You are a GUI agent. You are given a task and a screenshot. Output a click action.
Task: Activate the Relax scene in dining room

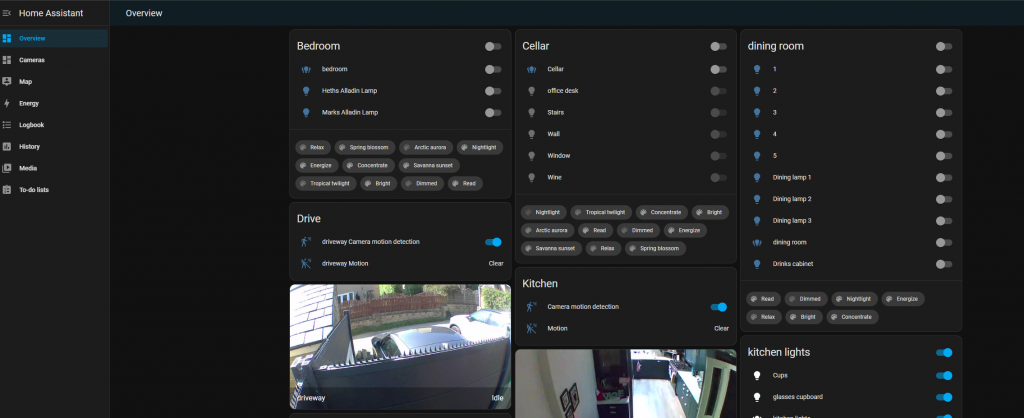click(764, 317)
